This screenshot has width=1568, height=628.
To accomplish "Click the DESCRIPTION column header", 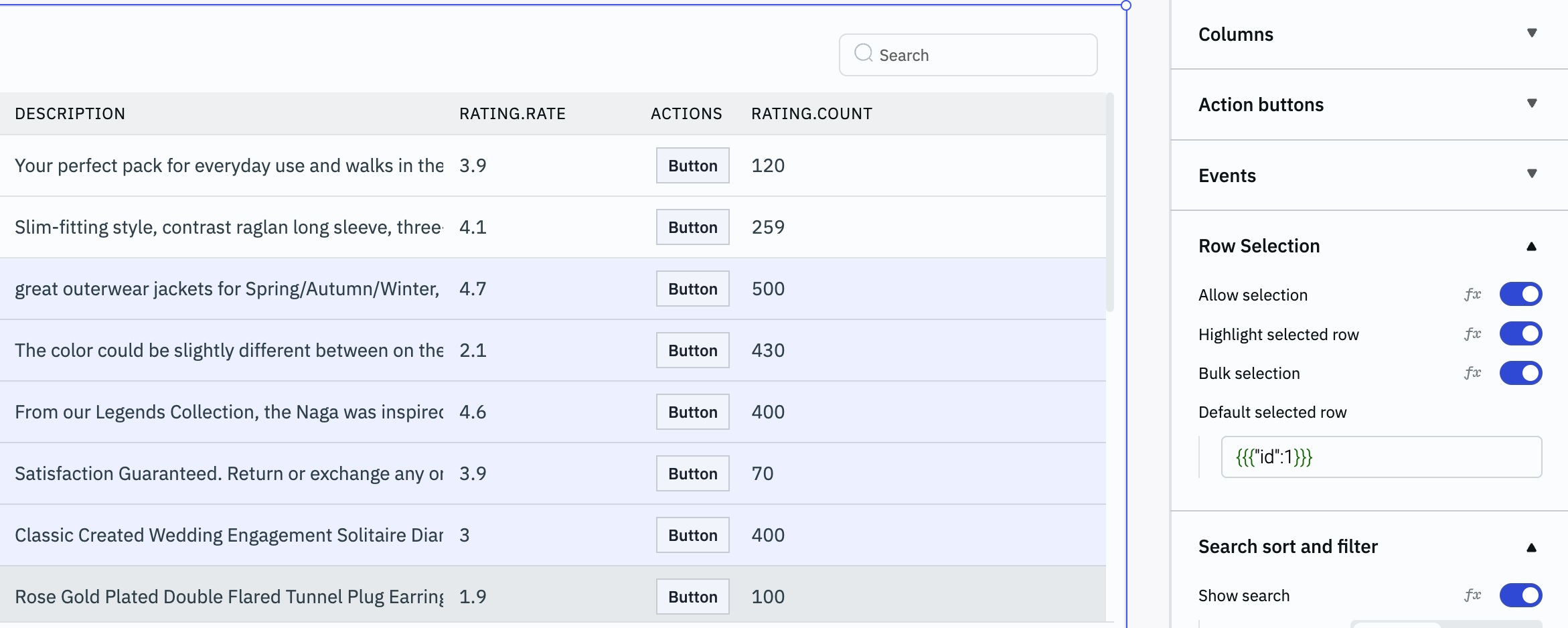I will pyautogui.click(x=70, y=114).
